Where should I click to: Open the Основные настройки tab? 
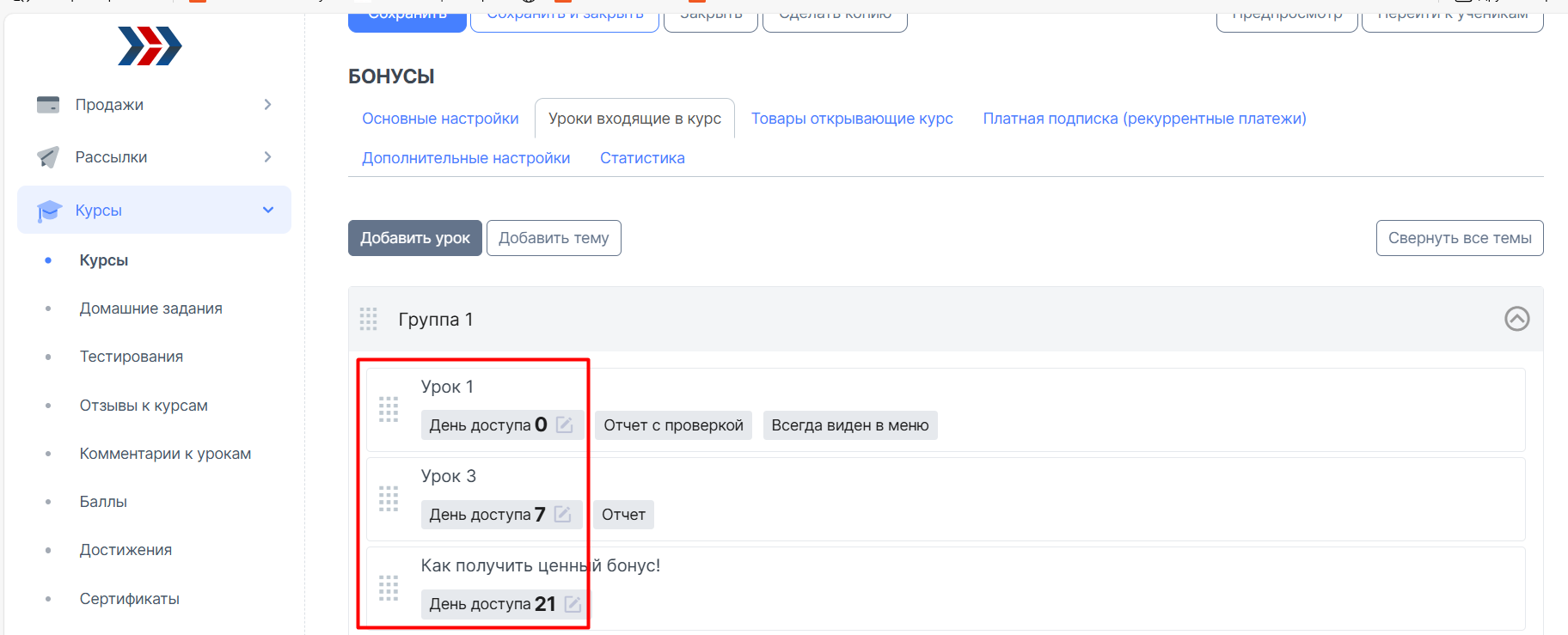point(440,119)
